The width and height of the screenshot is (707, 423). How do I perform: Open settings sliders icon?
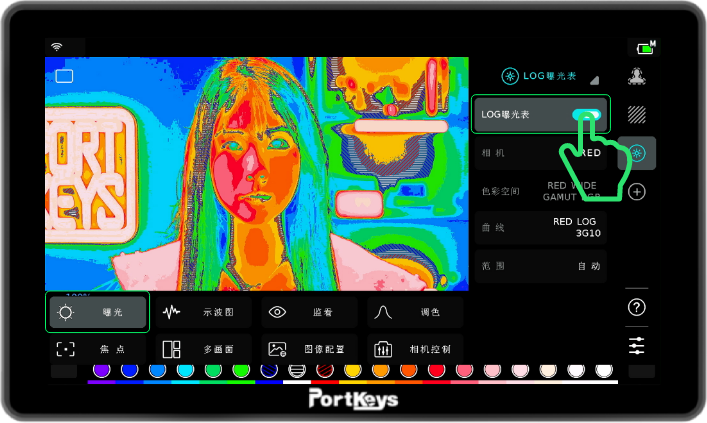636,345
